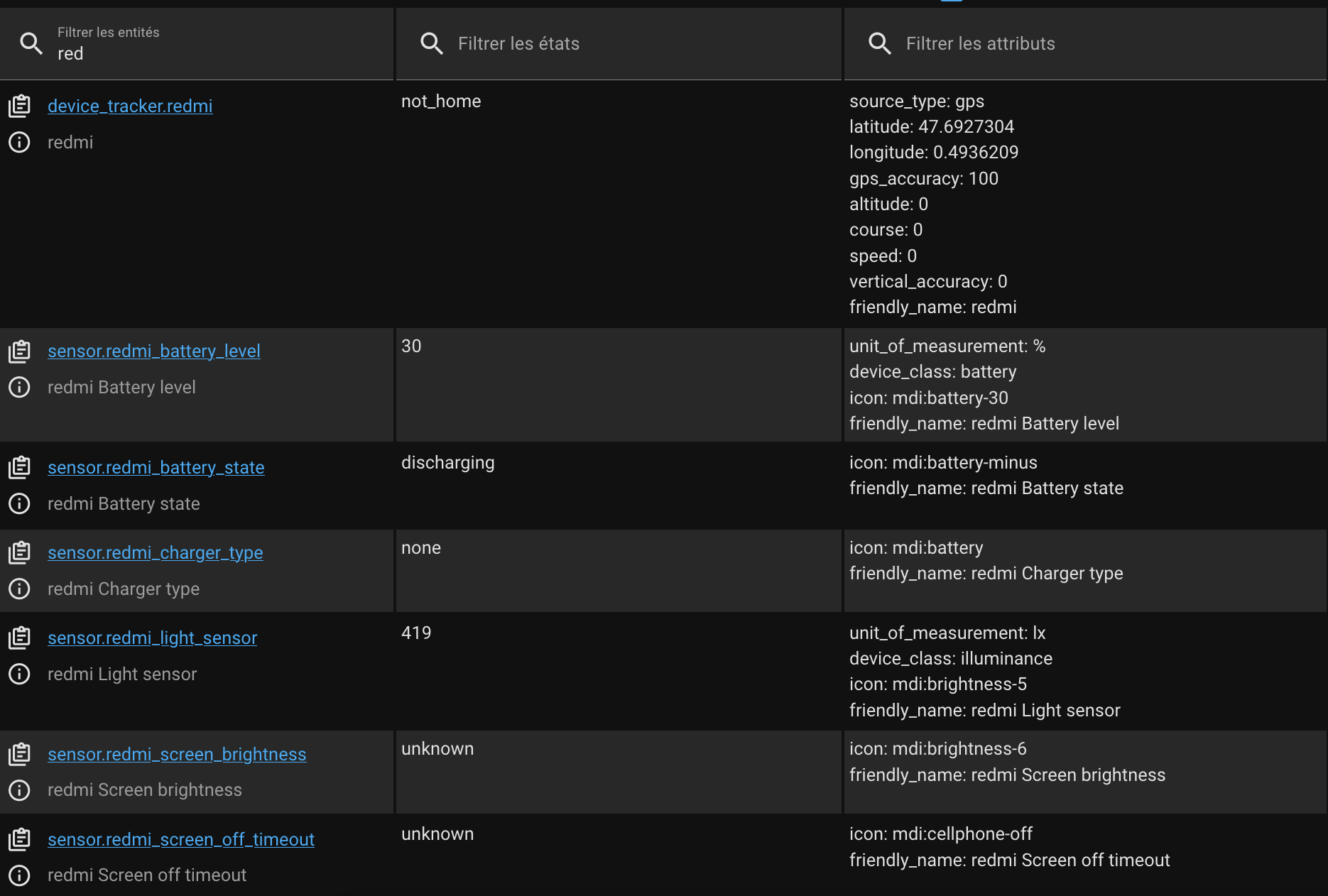Open the sensor.redmi_charger_type link
The height and width of the screenshot is (896, 1328).
click(156, 552)
